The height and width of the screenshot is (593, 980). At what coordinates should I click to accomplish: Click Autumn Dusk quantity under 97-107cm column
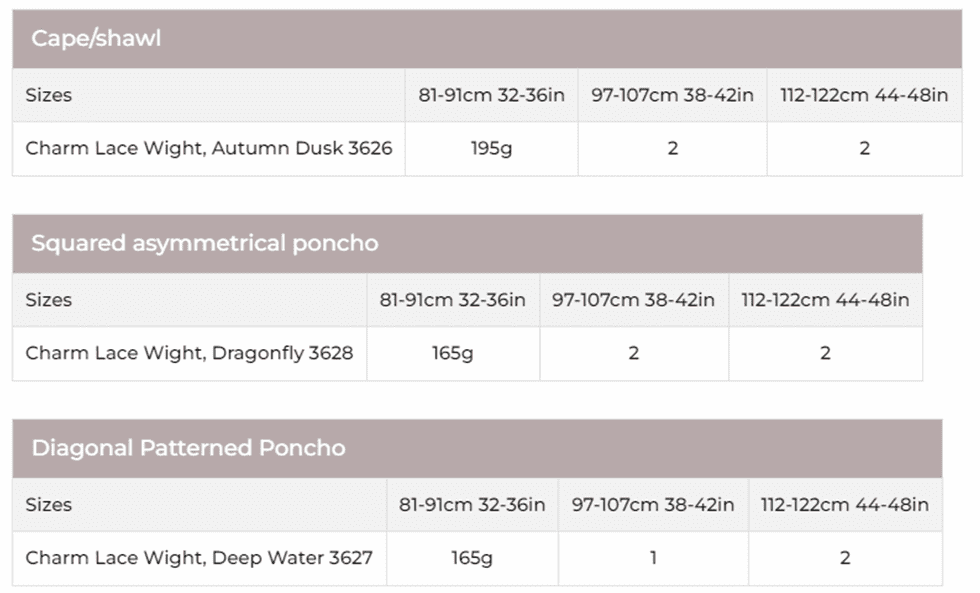672,148
